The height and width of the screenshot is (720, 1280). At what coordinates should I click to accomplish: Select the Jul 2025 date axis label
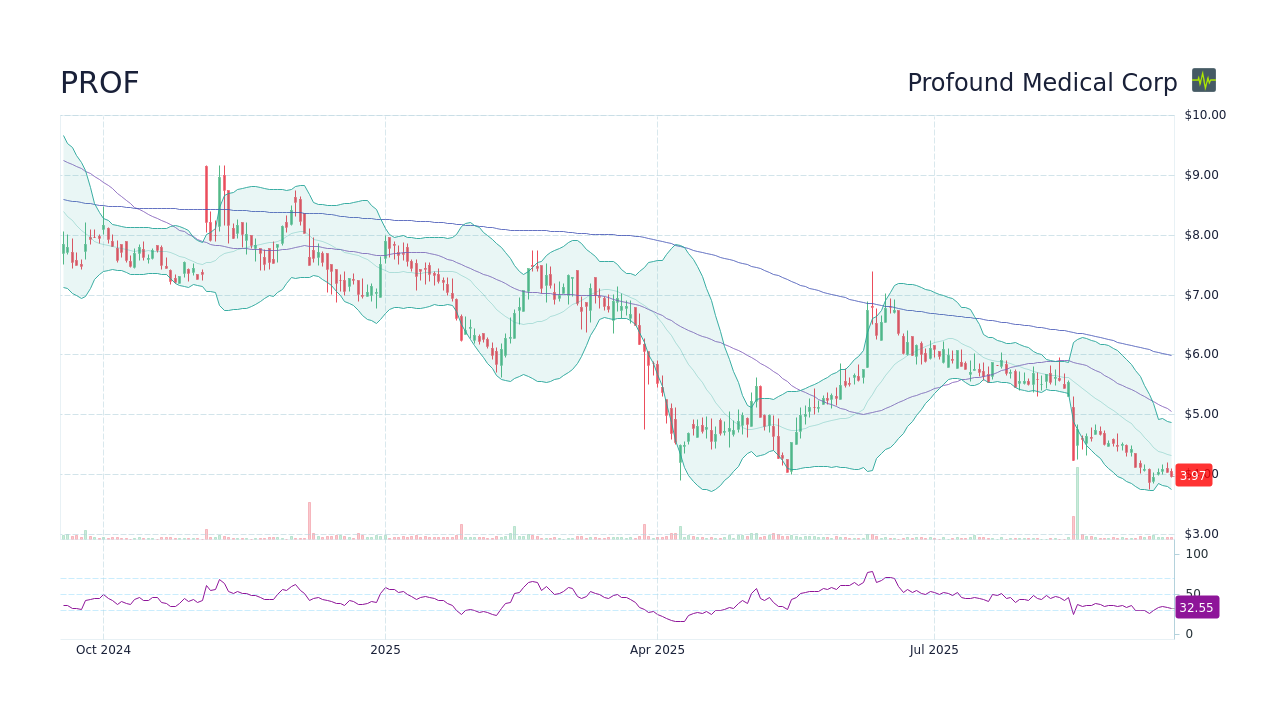point(934,650)
